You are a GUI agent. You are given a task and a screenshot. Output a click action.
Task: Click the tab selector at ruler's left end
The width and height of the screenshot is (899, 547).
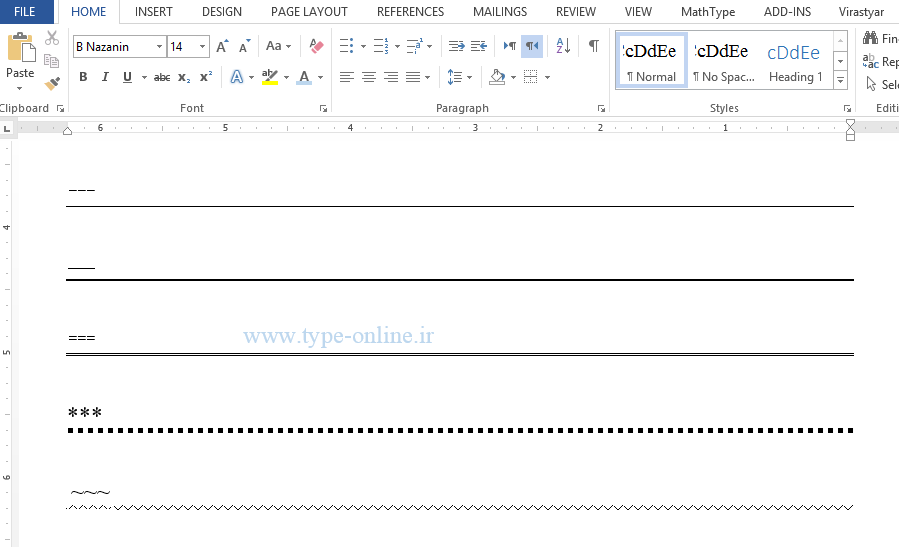(7, 128)
